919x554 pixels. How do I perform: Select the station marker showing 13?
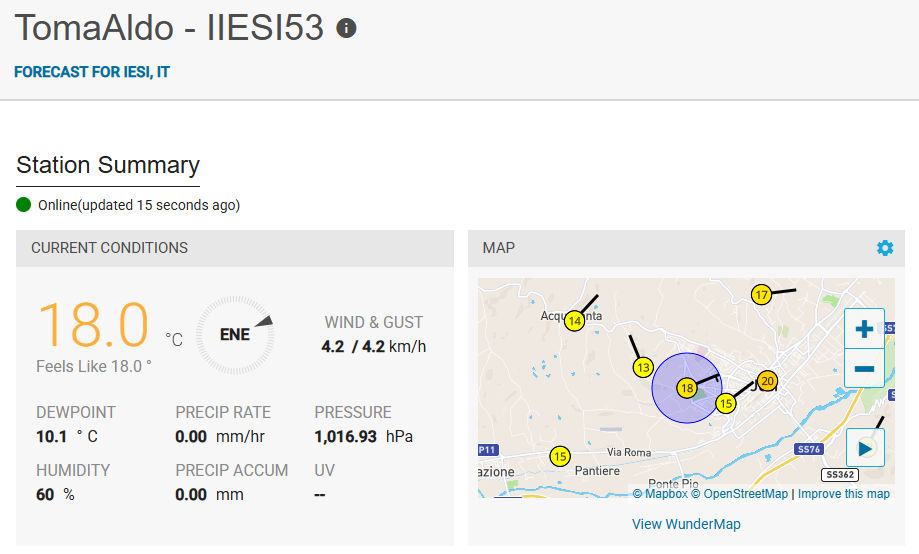643,367
